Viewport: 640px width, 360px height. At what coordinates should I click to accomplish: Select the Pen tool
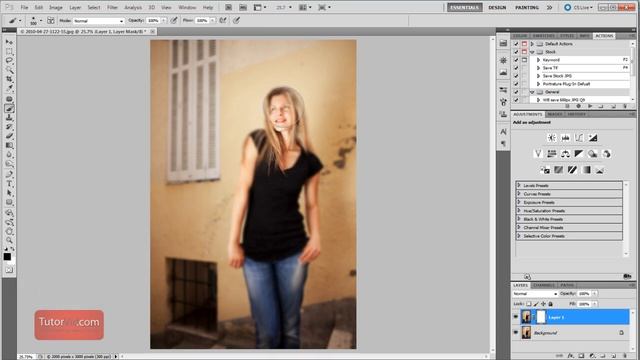9,174
